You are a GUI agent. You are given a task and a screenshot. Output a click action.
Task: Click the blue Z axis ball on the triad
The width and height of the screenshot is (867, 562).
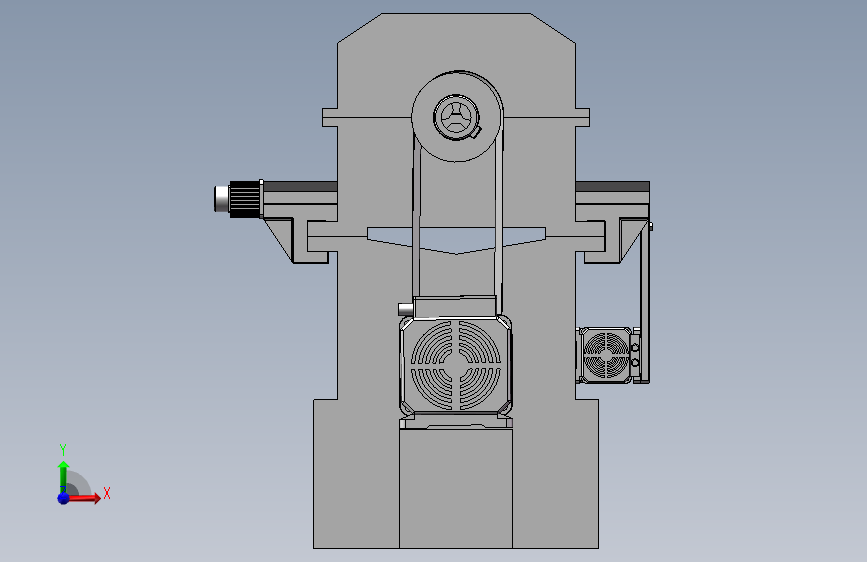pyautogui.click(x=63, y=498)
